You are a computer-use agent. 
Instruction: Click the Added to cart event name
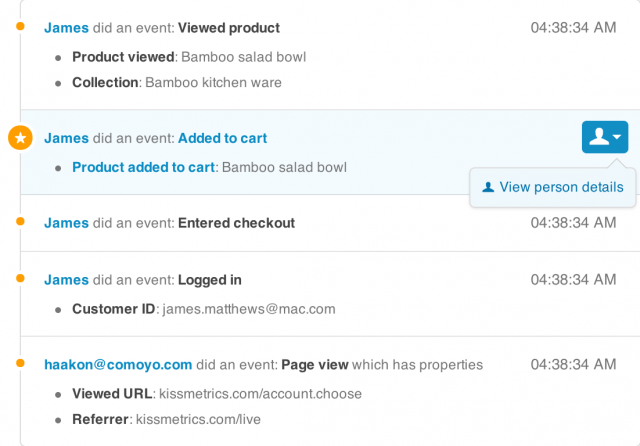[x=222, y=138]
